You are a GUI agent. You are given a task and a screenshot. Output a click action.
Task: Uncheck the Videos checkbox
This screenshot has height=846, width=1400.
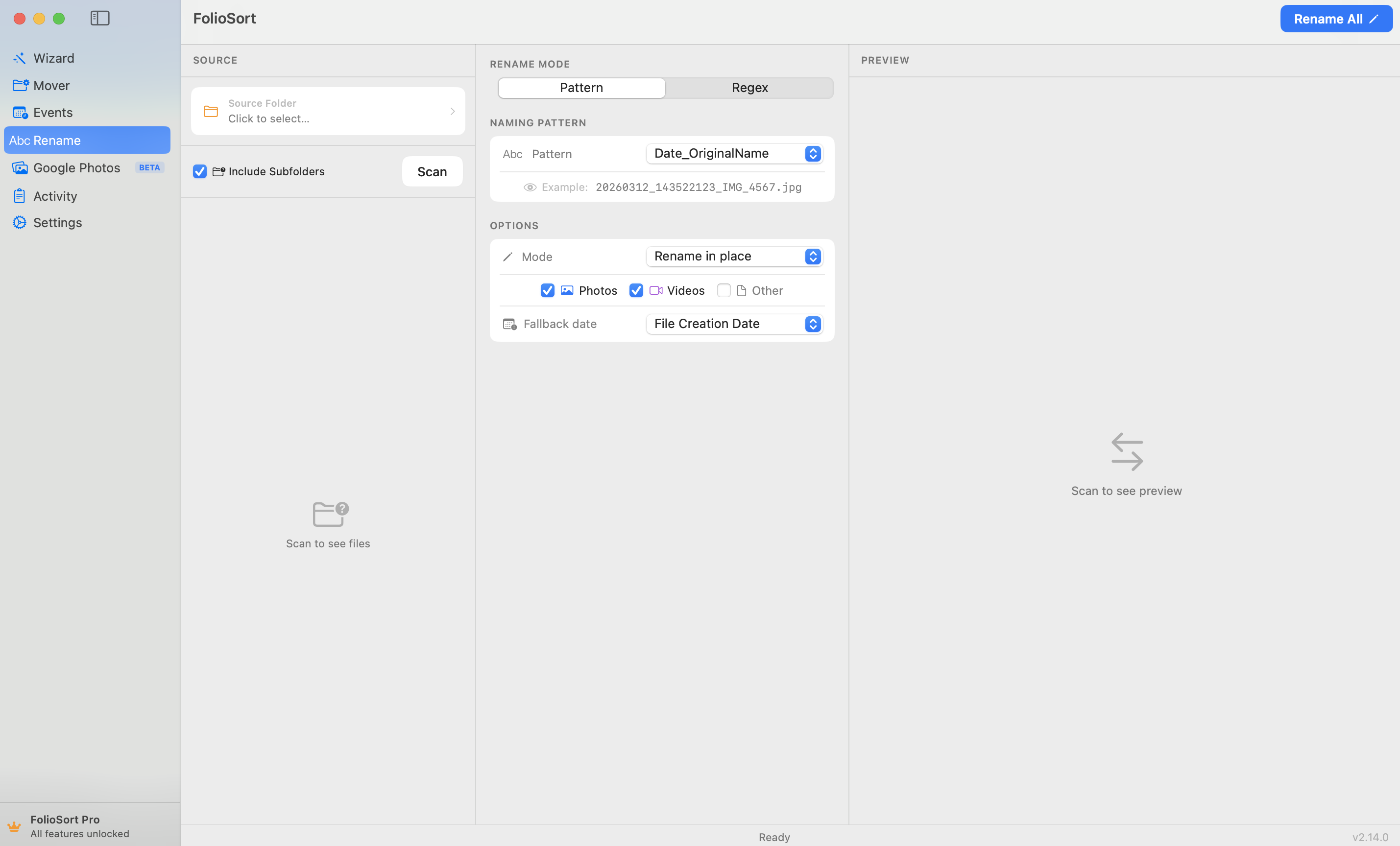[636, 290]
